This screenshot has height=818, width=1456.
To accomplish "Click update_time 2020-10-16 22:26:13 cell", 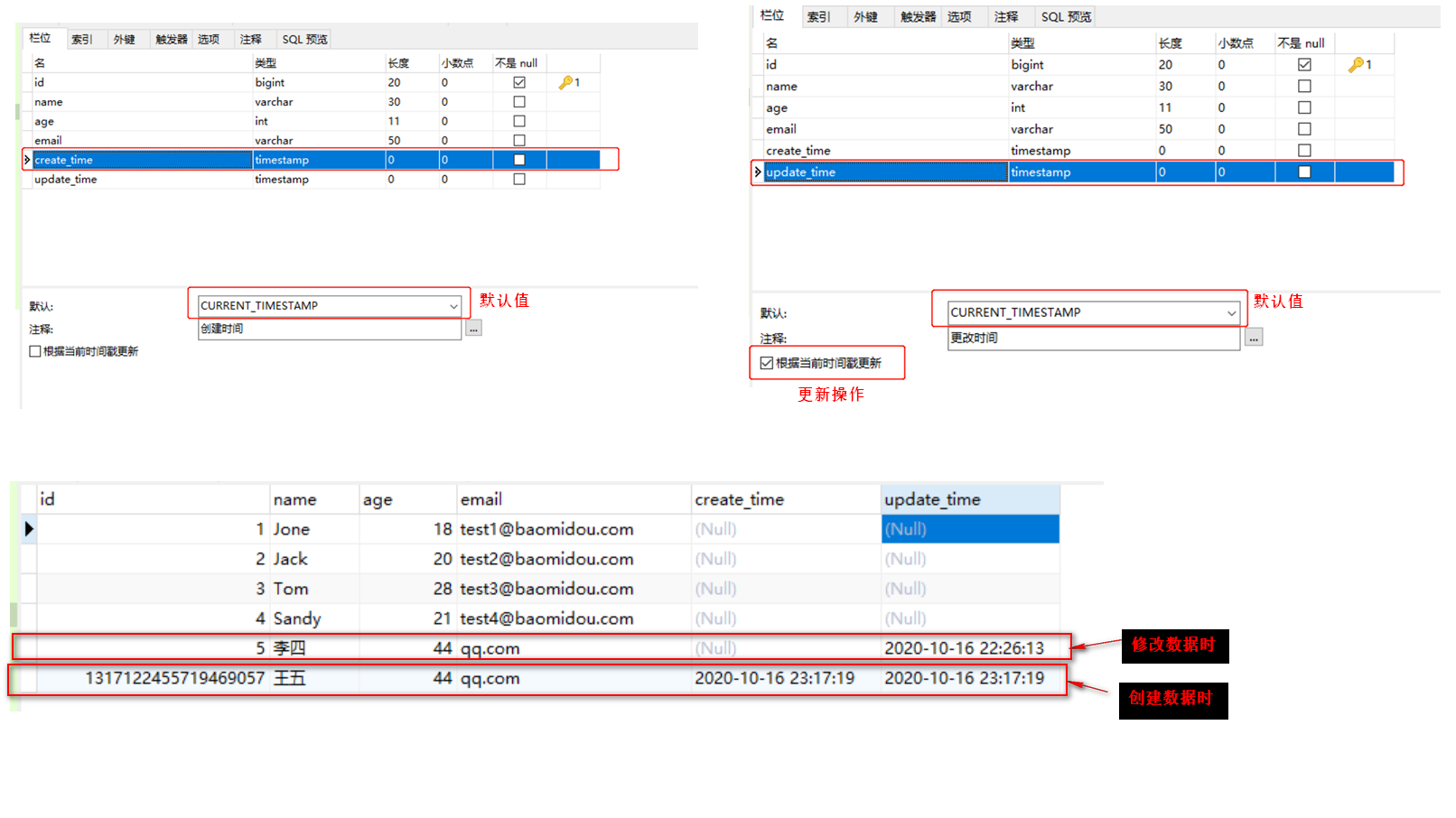I will click(970, 648).
